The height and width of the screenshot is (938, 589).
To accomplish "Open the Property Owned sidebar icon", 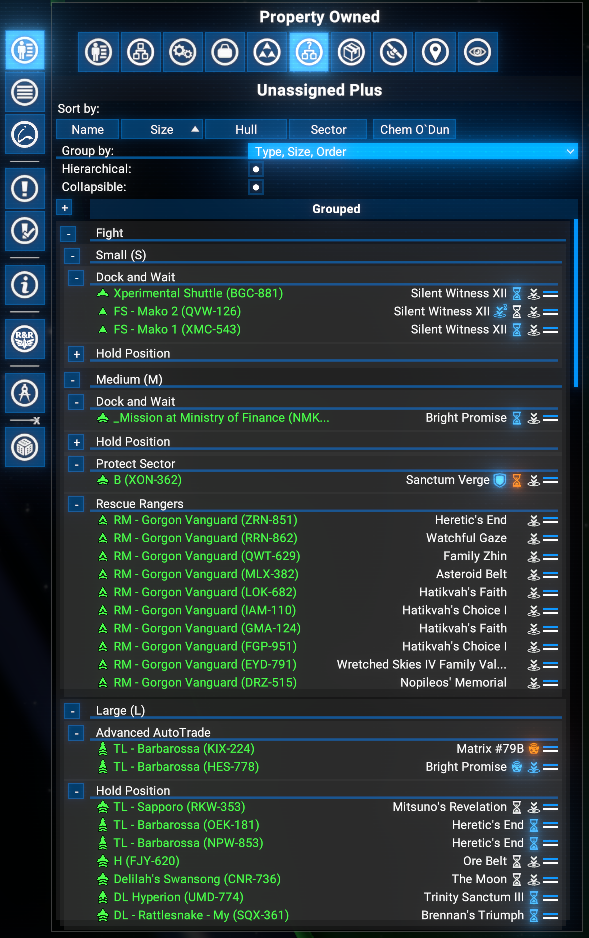I will [25, 50].
